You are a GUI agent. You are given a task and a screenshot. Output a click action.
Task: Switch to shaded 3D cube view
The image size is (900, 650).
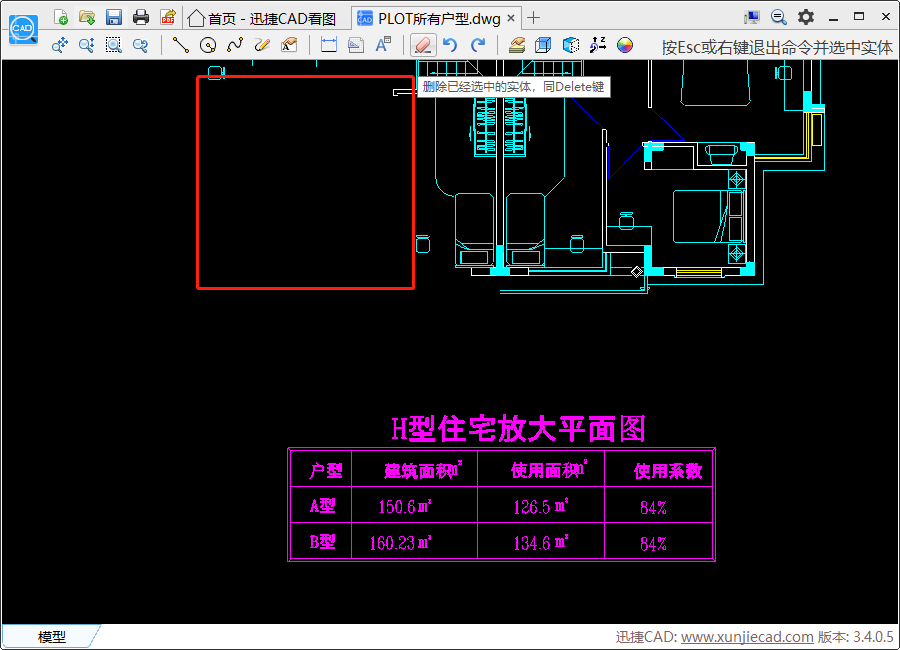point(571,45)
